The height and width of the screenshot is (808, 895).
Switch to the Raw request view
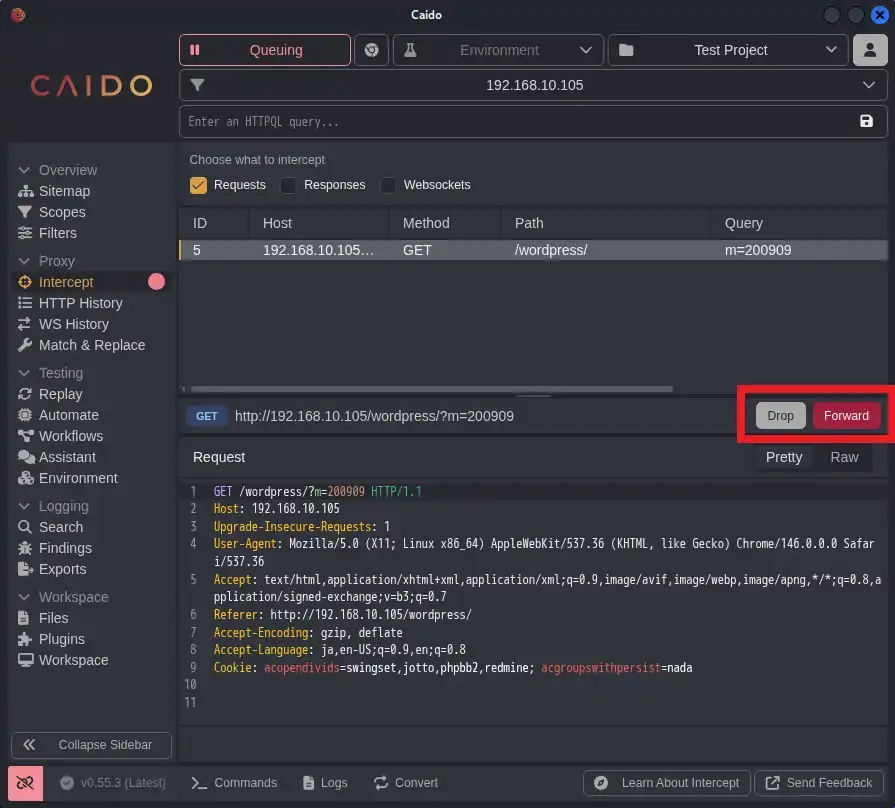coord(844,457)
